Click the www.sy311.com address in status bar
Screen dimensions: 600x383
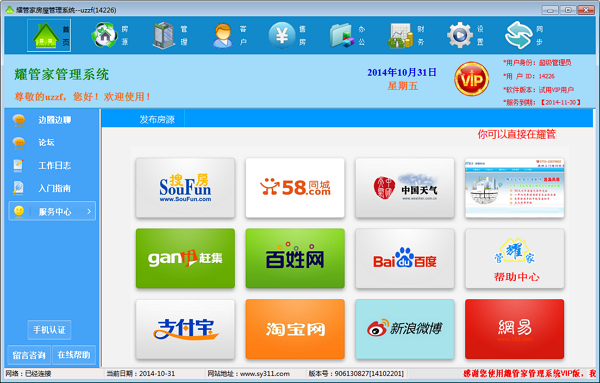pos(264,373)
